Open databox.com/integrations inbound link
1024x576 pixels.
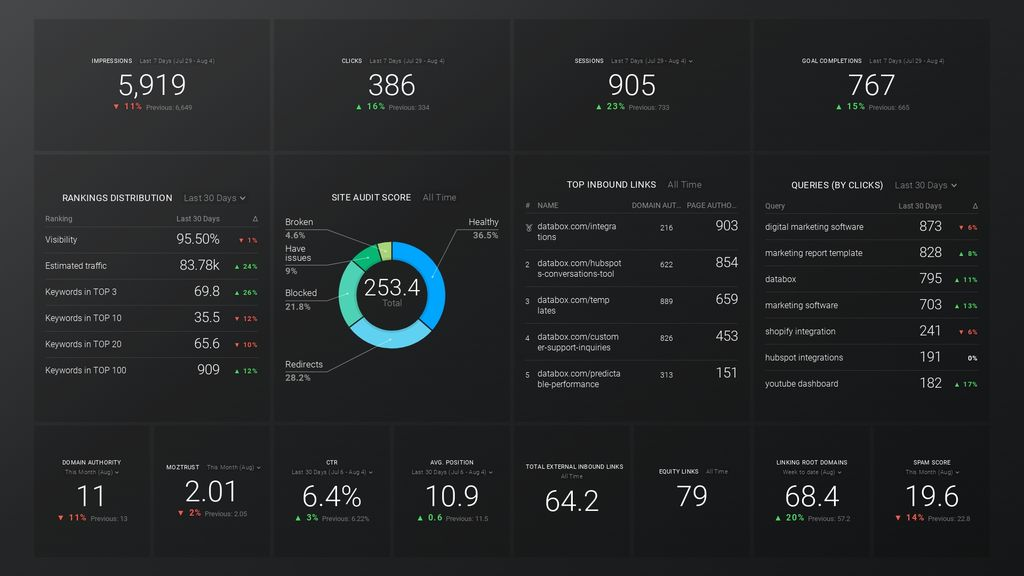[x=577, y=232]
